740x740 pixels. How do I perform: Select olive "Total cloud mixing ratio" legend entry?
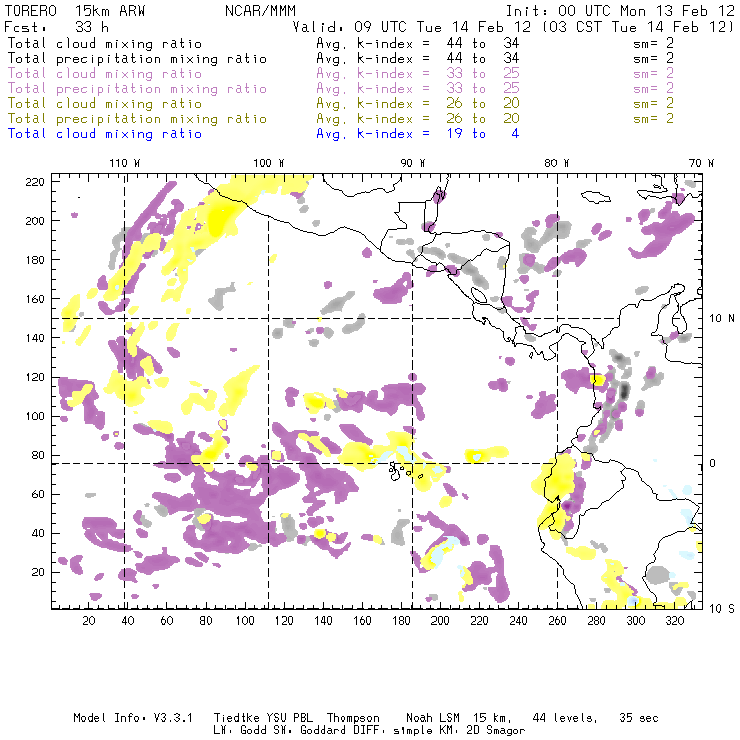point(105,103)
